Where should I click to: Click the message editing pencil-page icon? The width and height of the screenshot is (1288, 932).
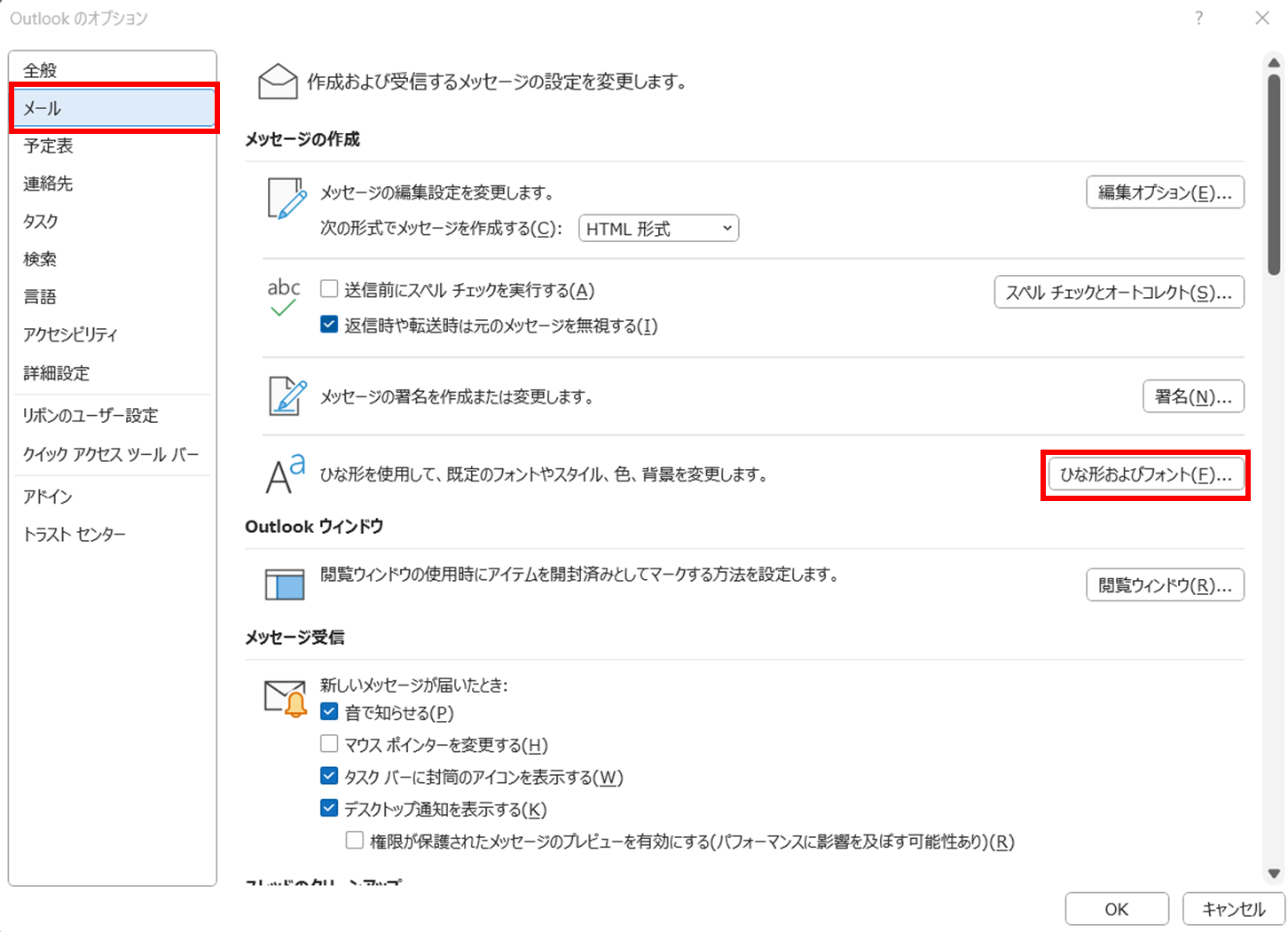coord(286,199)
